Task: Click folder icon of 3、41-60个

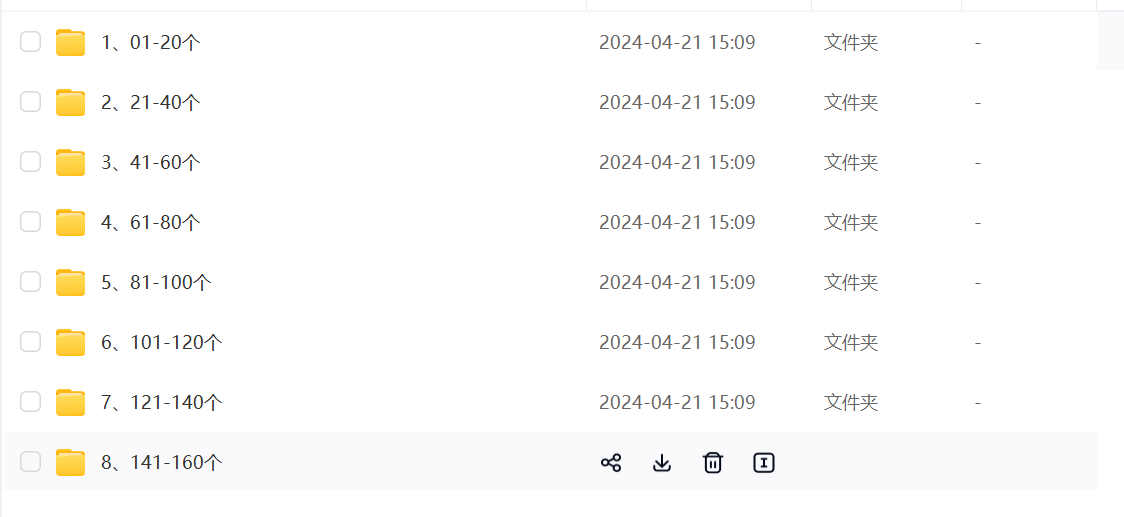Action: pyautogui.click(x=70, y=162)
